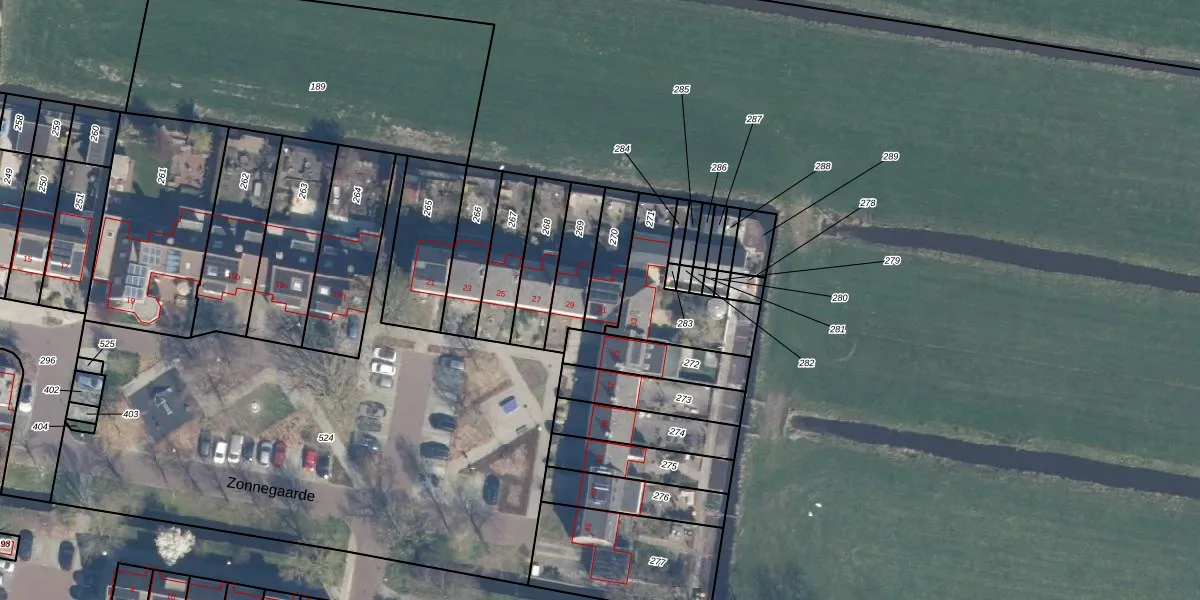Click parcel number 296
The height and width of the screenshot is (600, 1200).
pyautogui.click(x=47, y=360)
